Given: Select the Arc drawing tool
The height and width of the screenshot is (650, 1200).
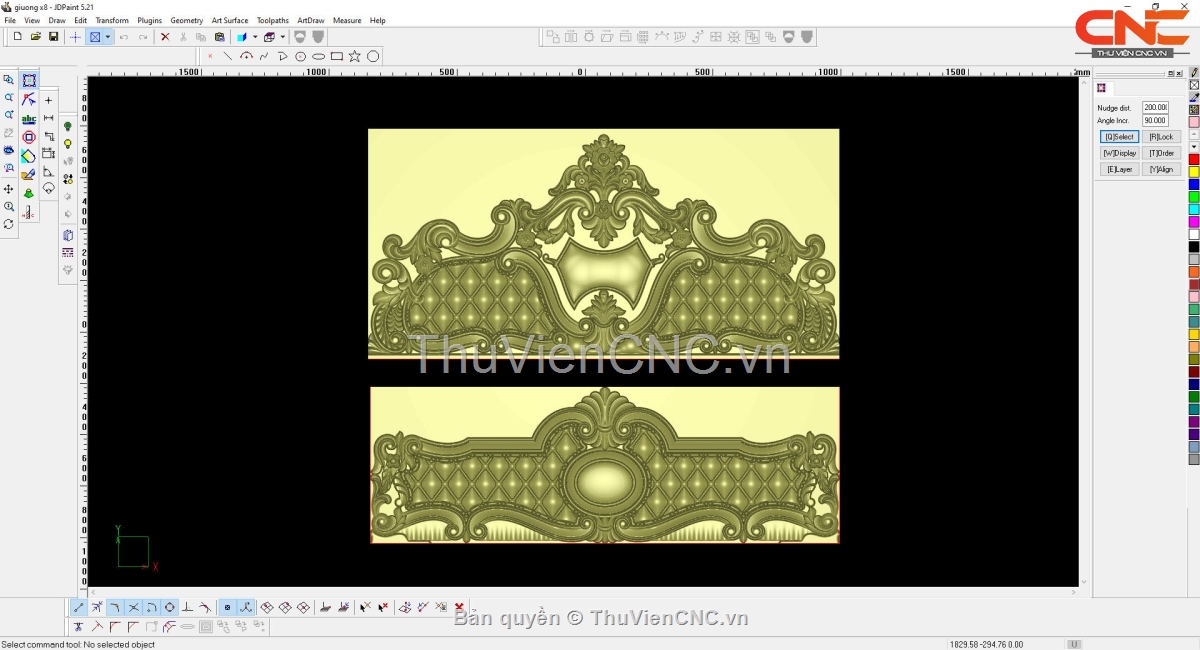Looking at the screenshot, I should pos(246,56).
